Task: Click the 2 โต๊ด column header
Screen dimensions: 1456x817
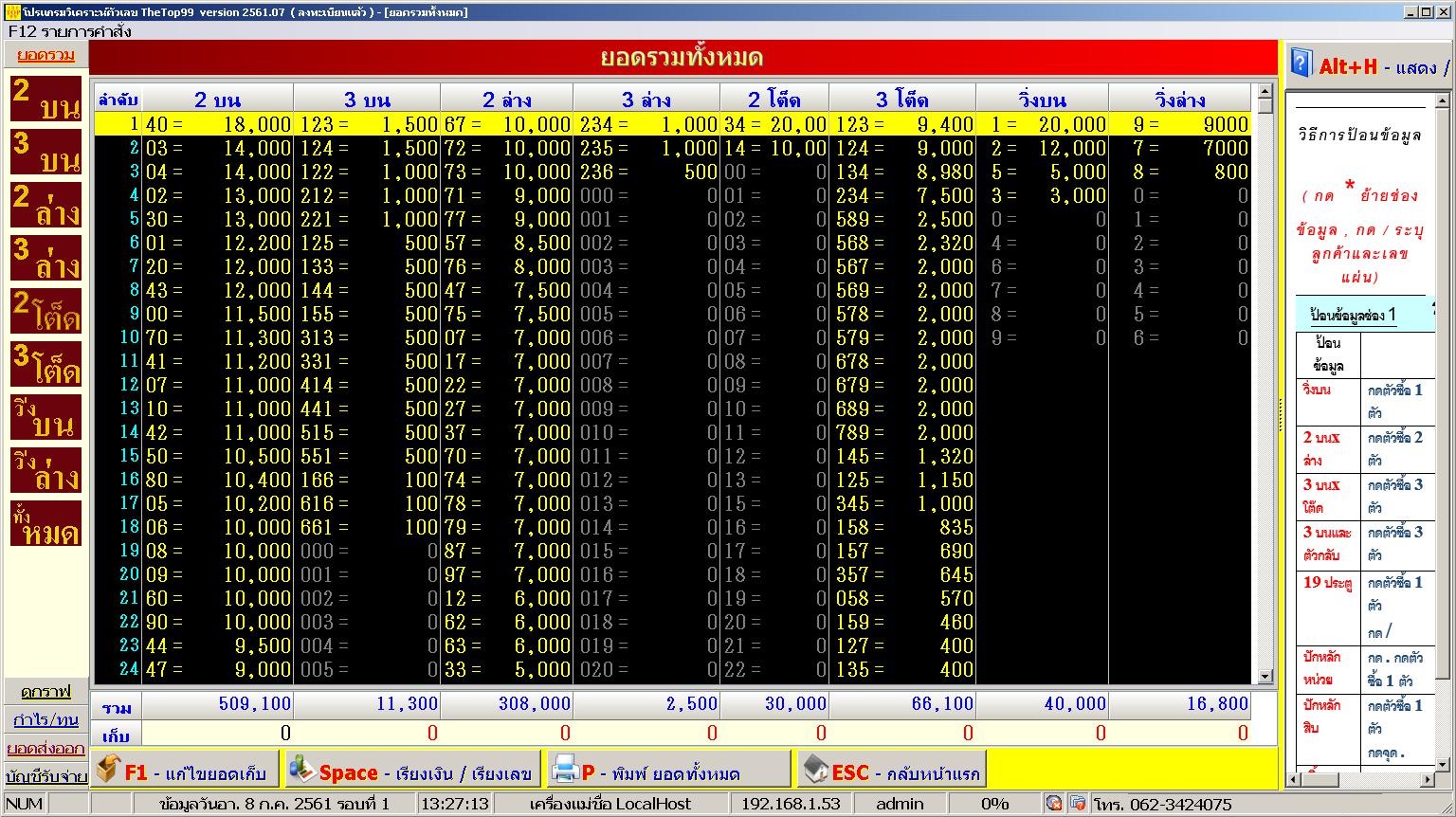Action: (774, 100)
